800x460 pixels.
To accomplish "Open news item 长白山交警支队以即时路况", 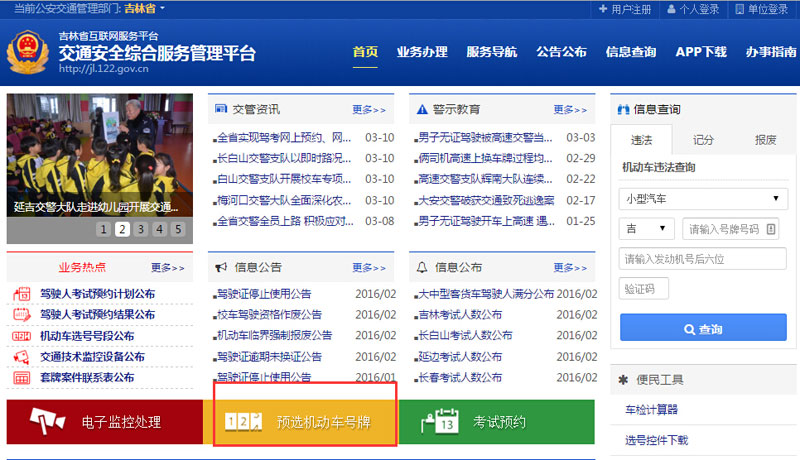I will pyautogui.click(x=284, y=159).
